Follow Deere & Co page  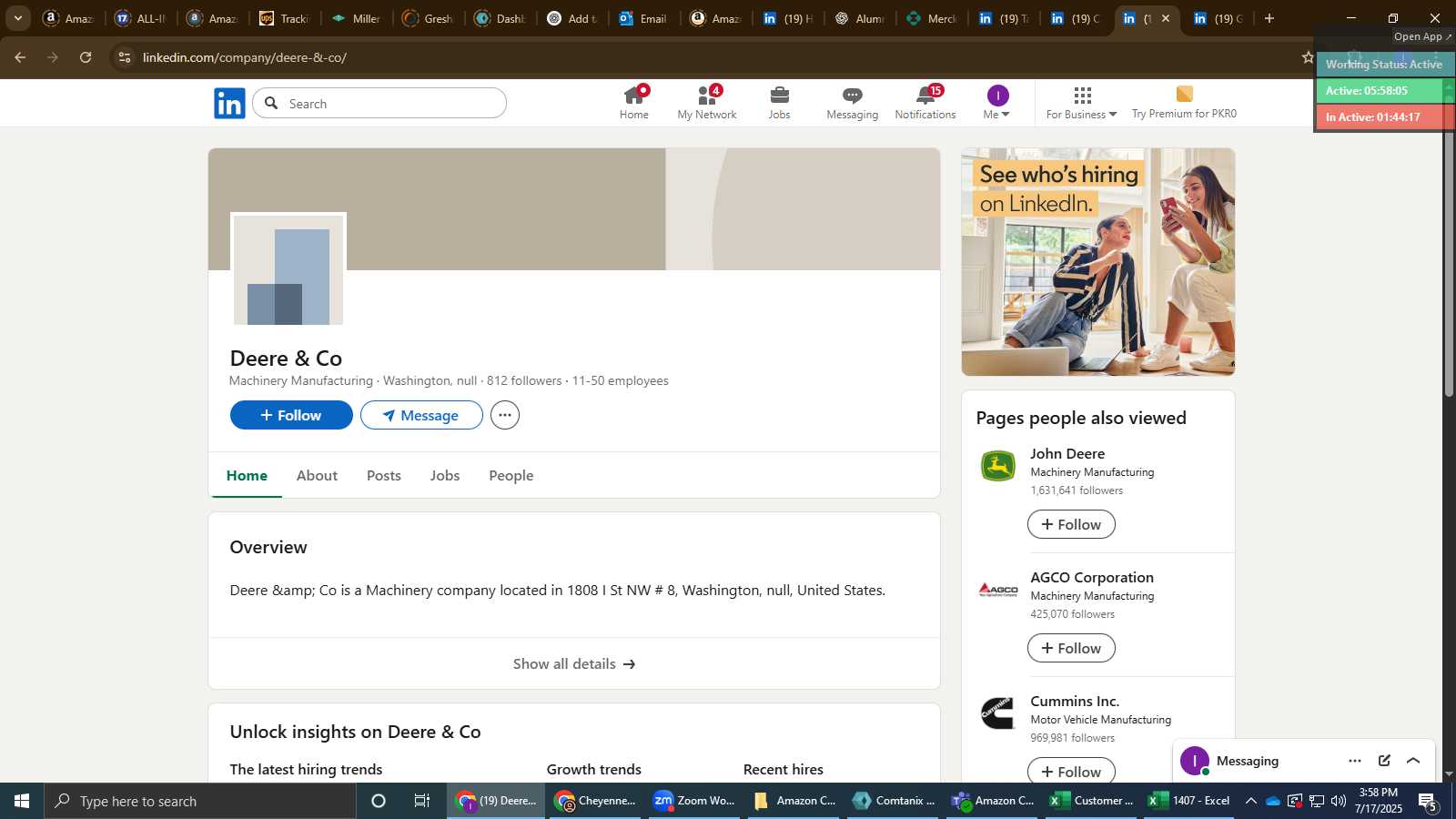291,415
